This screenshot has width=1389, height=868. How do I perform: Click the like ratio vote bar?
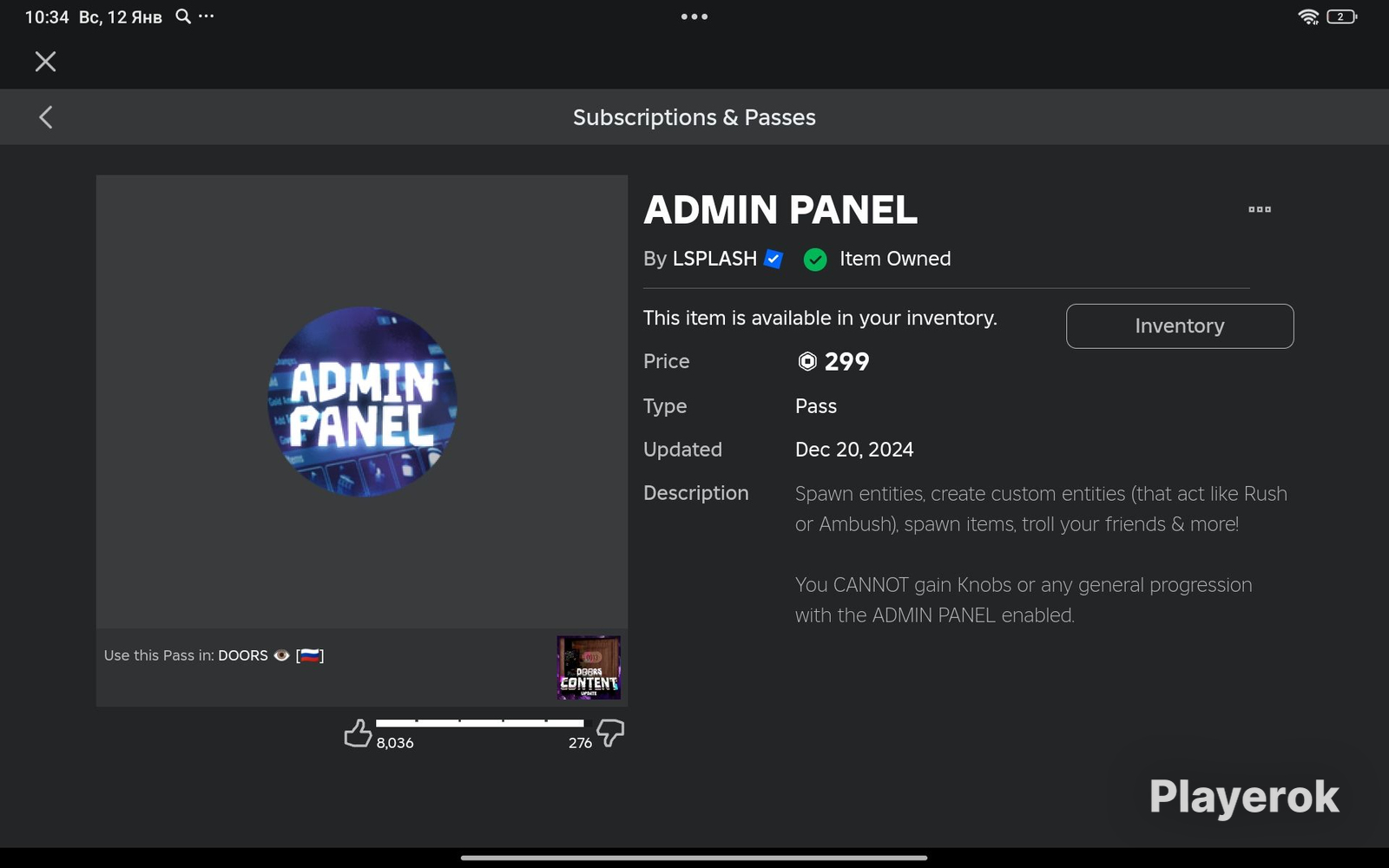point(480,723)
